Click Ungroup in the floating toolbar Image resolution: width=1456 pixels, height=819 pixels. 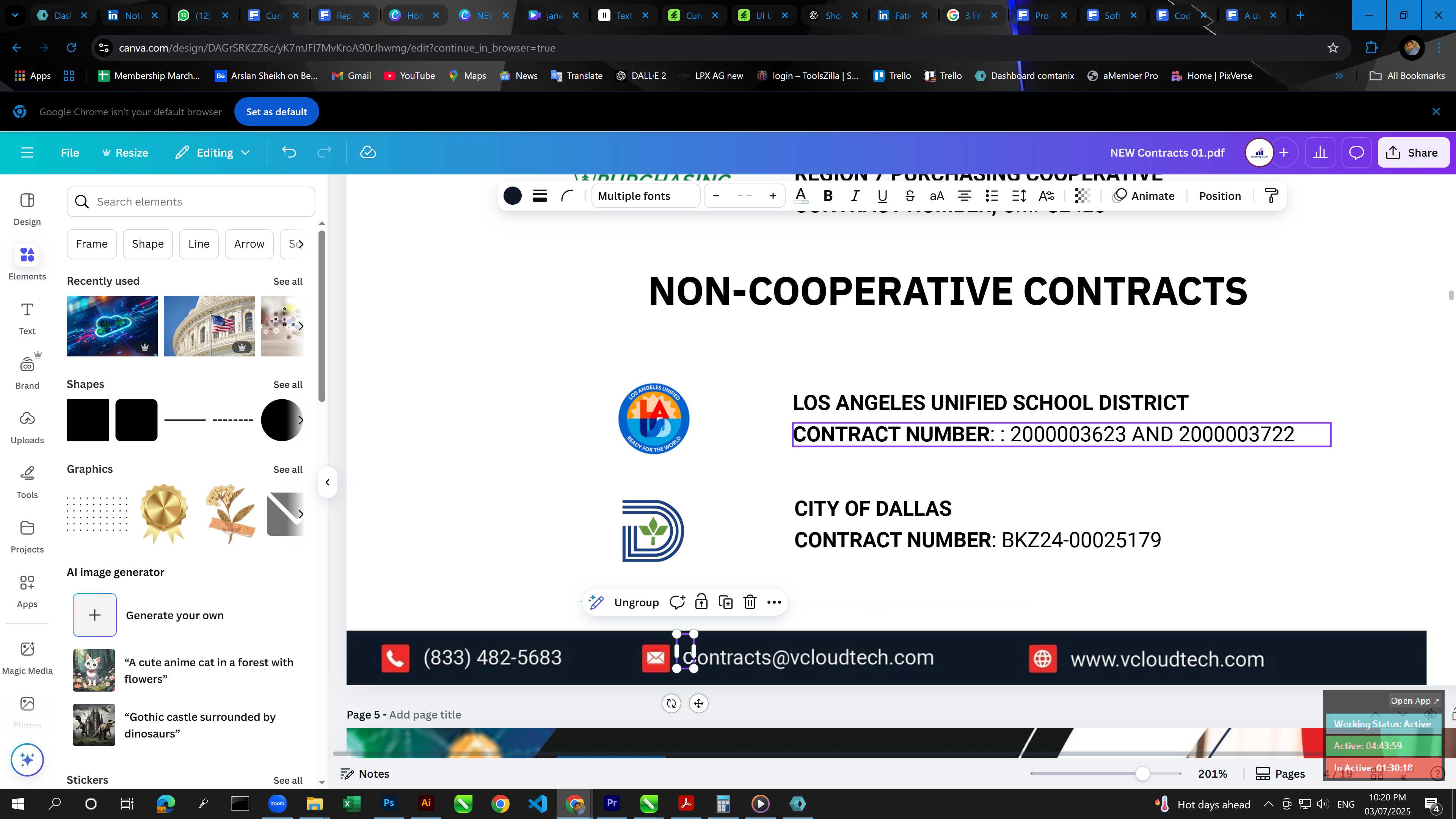coord(637,602)
